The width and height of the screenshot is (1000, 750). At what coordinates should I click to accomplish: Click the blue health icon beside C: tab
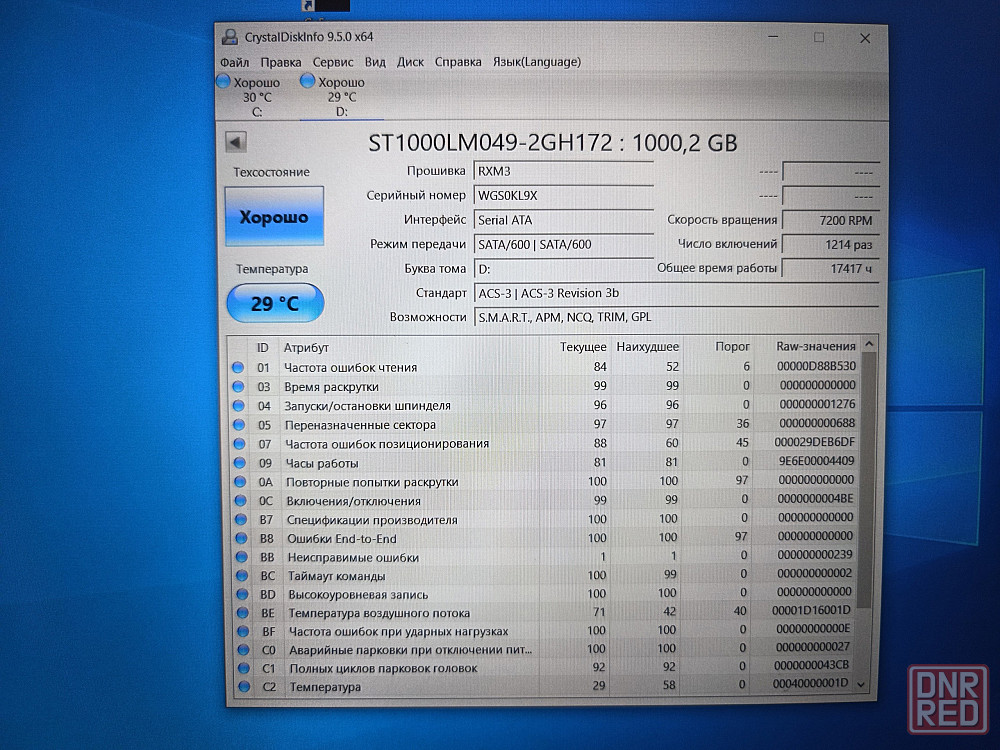223,81
